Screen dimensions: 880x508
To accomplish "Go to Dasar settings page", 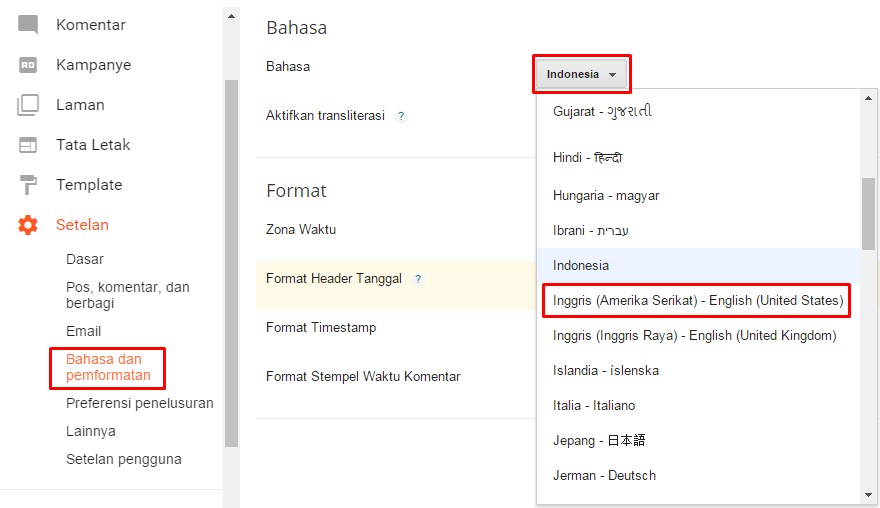I will [x=85, y=259].
